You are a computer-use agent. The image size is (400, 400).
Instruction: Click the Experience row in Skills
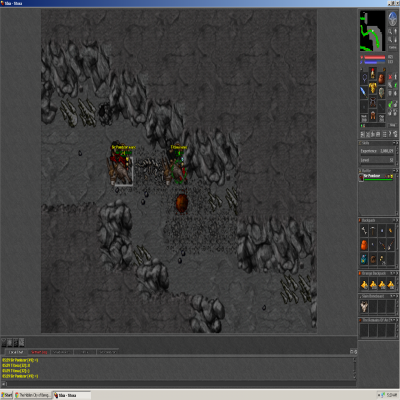click(x=377, y=151)
